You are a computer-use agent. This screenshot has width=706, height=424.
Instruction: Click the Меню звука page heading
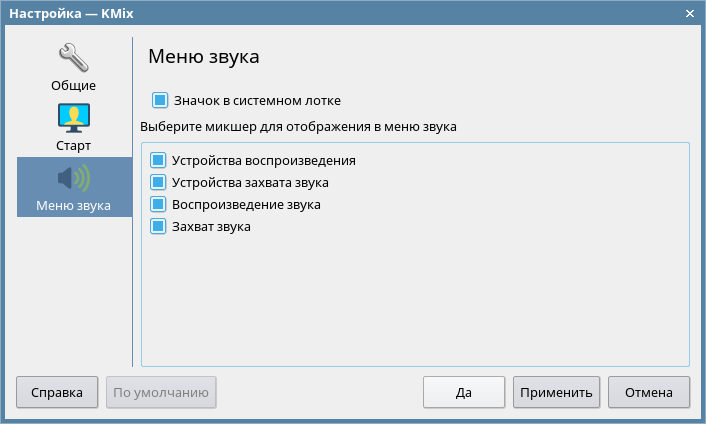coord(204,57)
